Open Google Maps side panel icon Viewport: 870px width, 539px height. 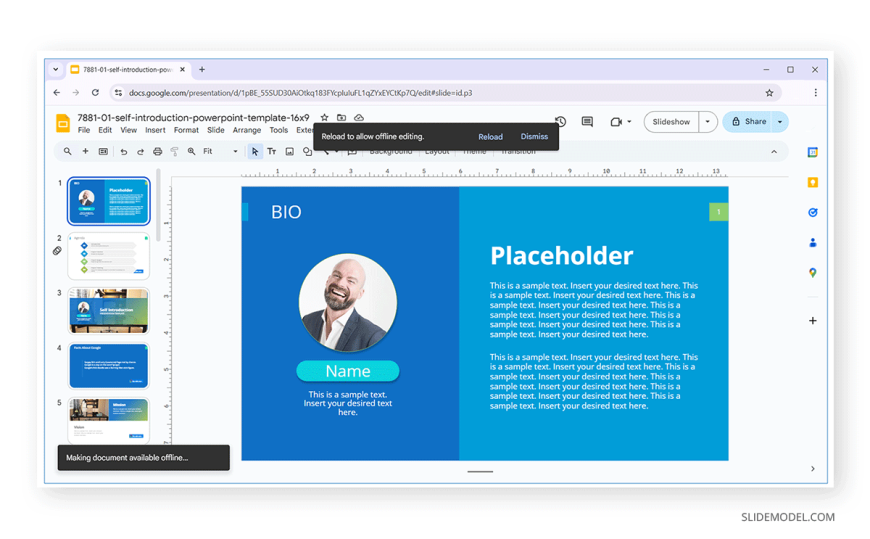(x=812, y=273)
